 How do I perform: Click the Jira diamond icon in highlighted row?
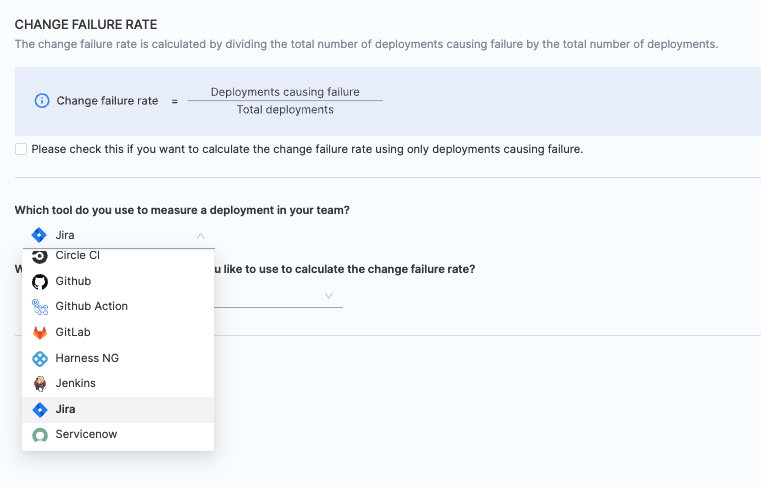click(40, 410)
